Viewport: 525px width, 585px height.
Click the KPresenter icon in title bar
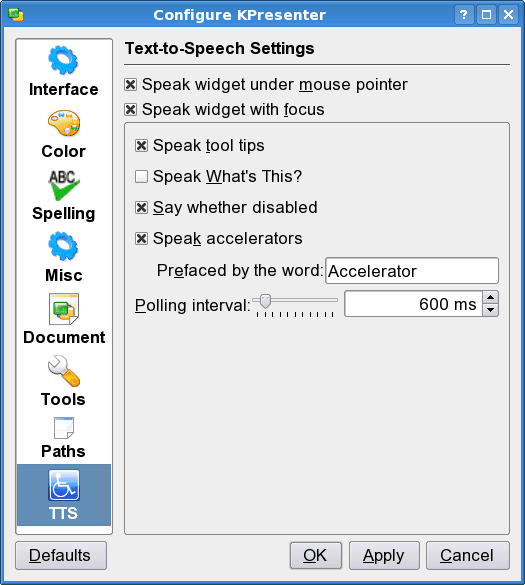click(x=16, y=15)
